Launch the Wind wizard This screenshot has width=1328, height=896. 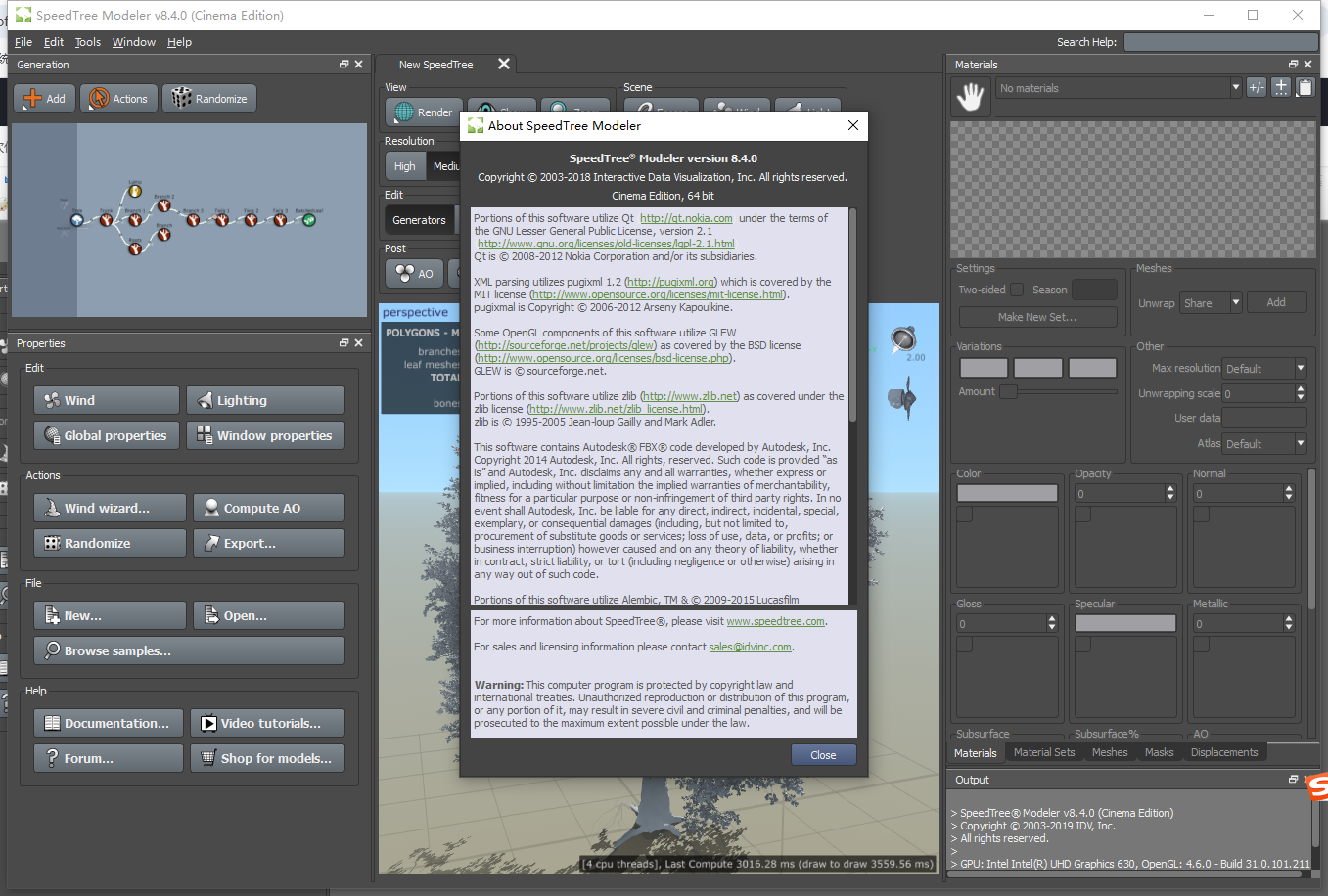click(110, 508)
